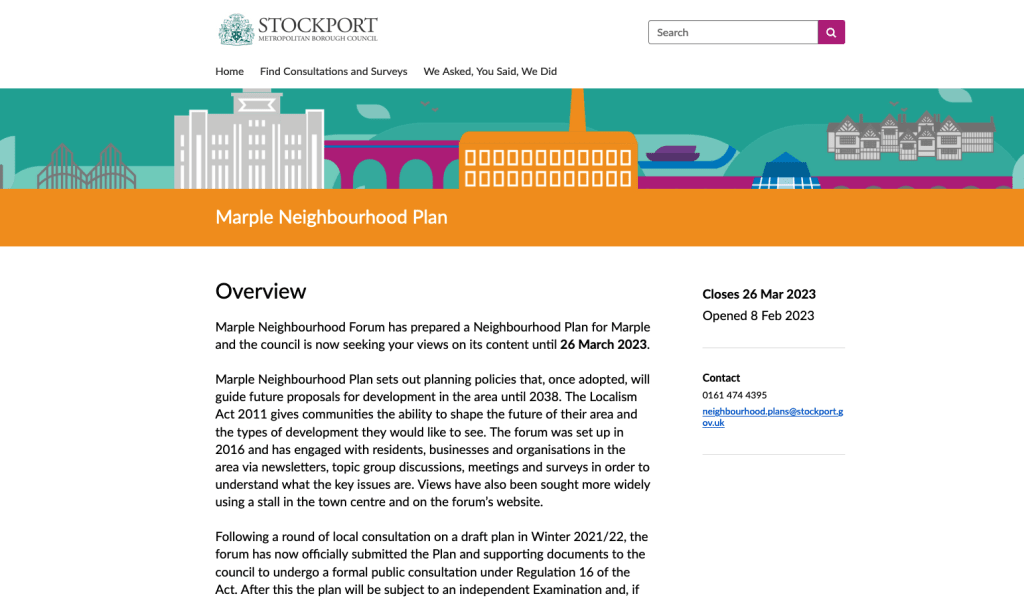Click the magenta search magnifier button
The width and height of the screenshot is (1024, 598).
coord(831,32)
